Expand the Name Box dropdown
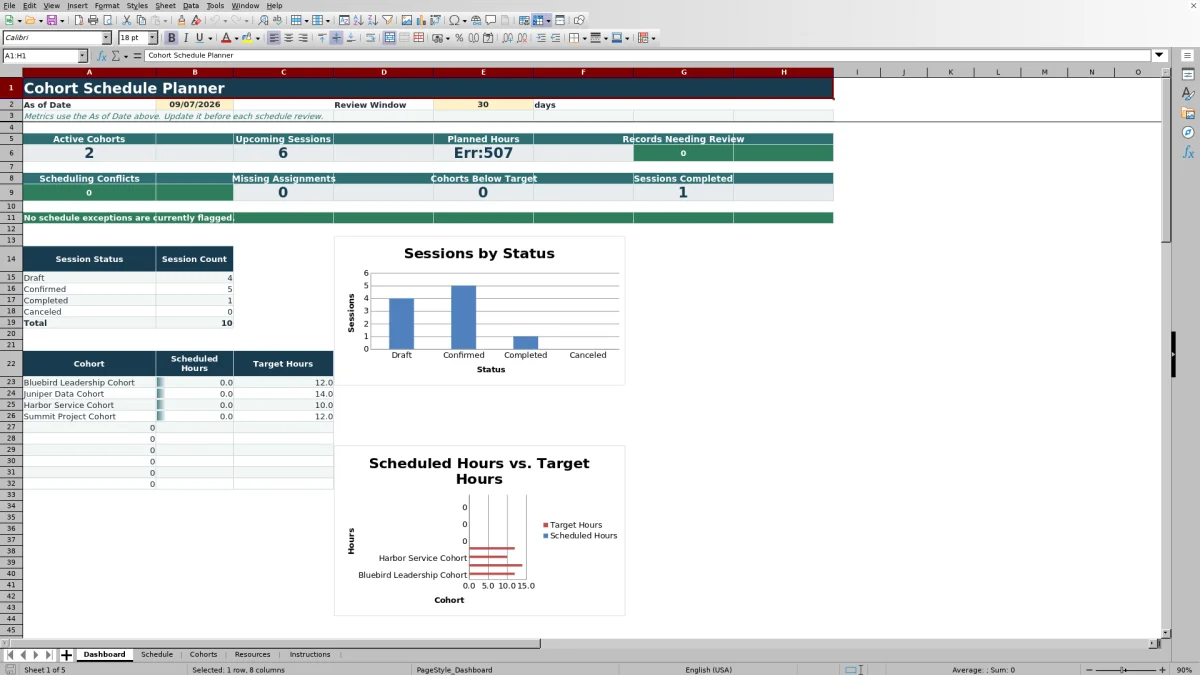The width and height of the screenshot is (1200, 675). pyautogui.click(x=82, y=56)
